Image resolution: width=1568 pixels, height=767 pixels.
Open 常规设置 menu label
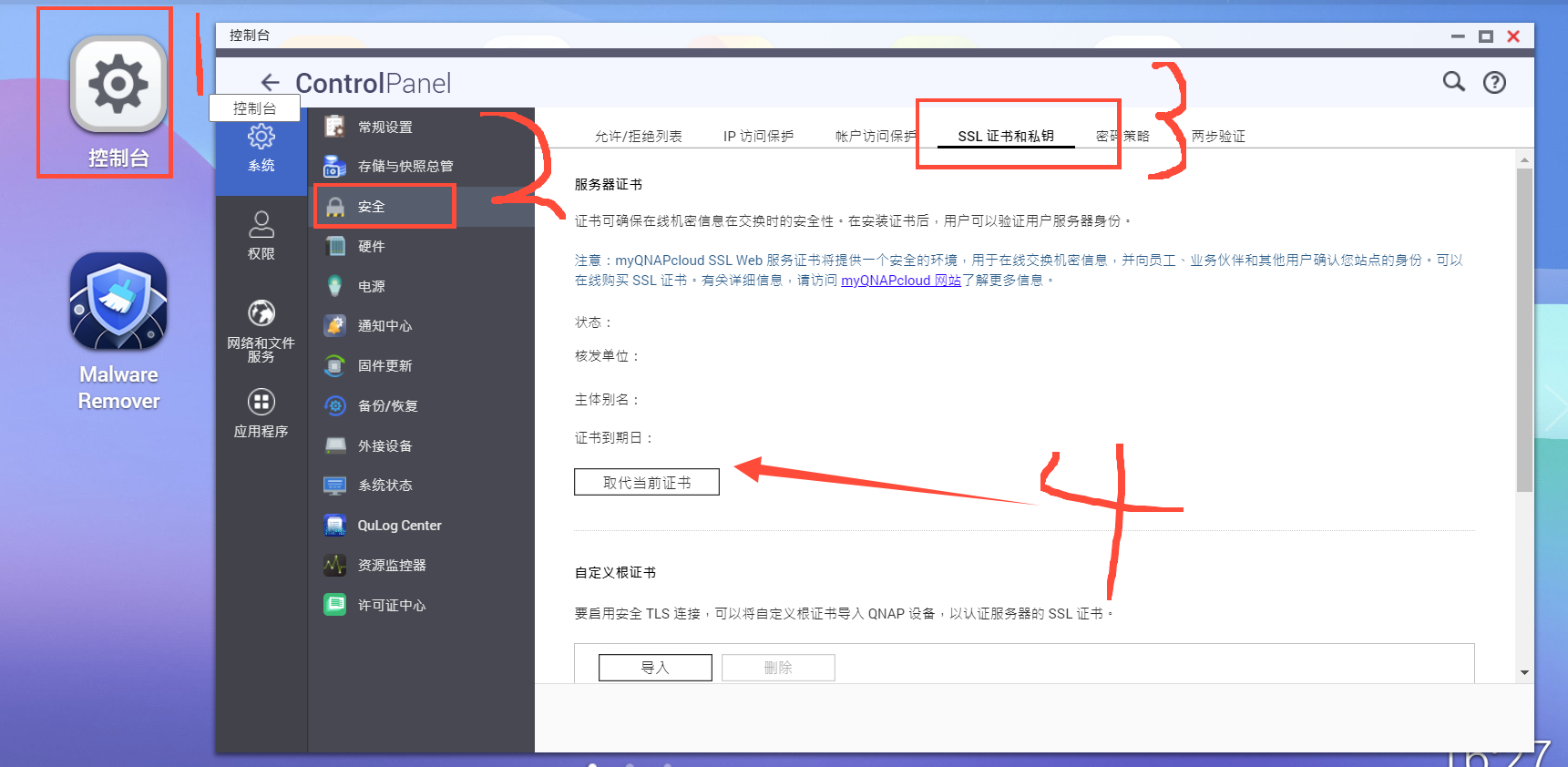[x=385, y=128]
